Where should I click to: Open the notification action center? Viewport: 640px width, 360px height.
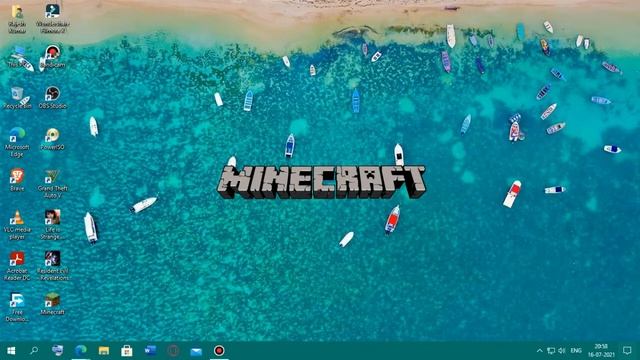click(x=627, y=351)
